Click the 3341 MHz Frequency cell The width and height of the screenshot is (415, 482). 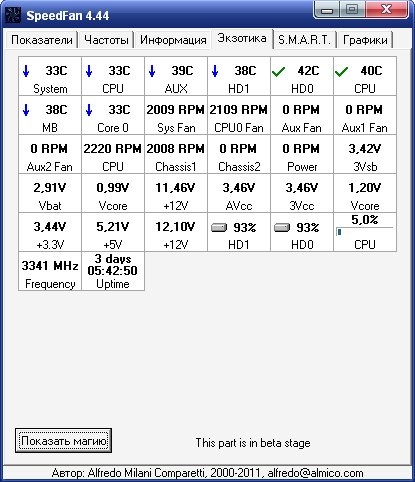pos(50,271)
